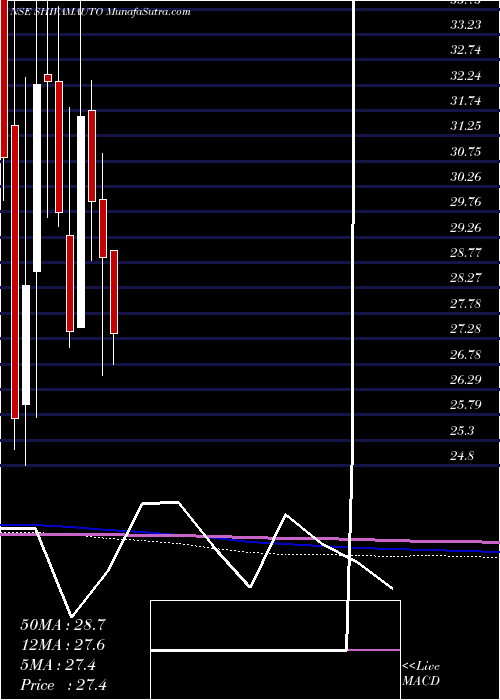Click the small red candlestick near 32.24
The height and width of the screenshot is (700, 500).
coord(48,78)
